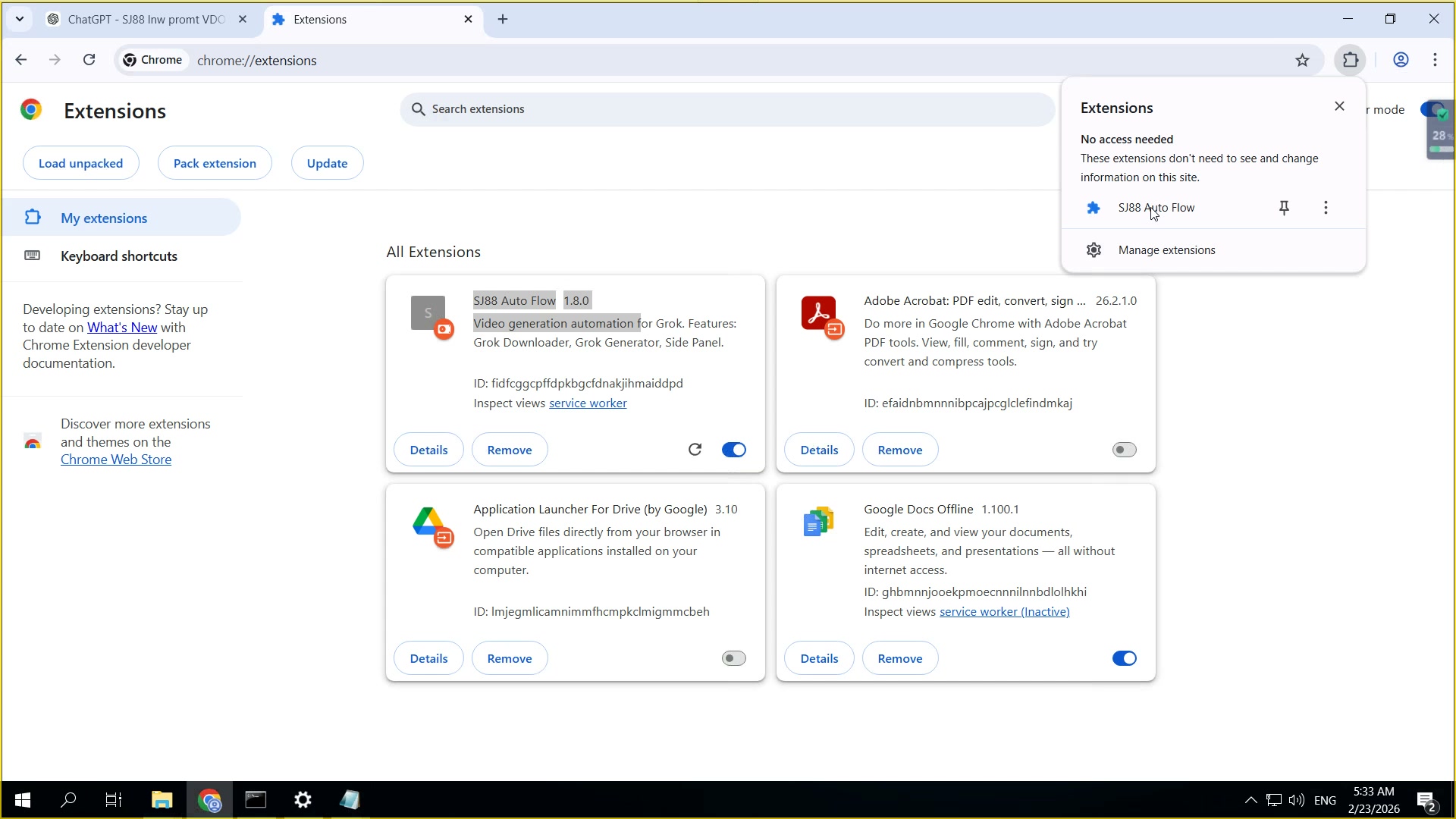Image resolution: width=1456 pixels, height=819 pixels.
Task: Open more options for SJ88 Auto Flow
Action: click(x=1326, y=208)
